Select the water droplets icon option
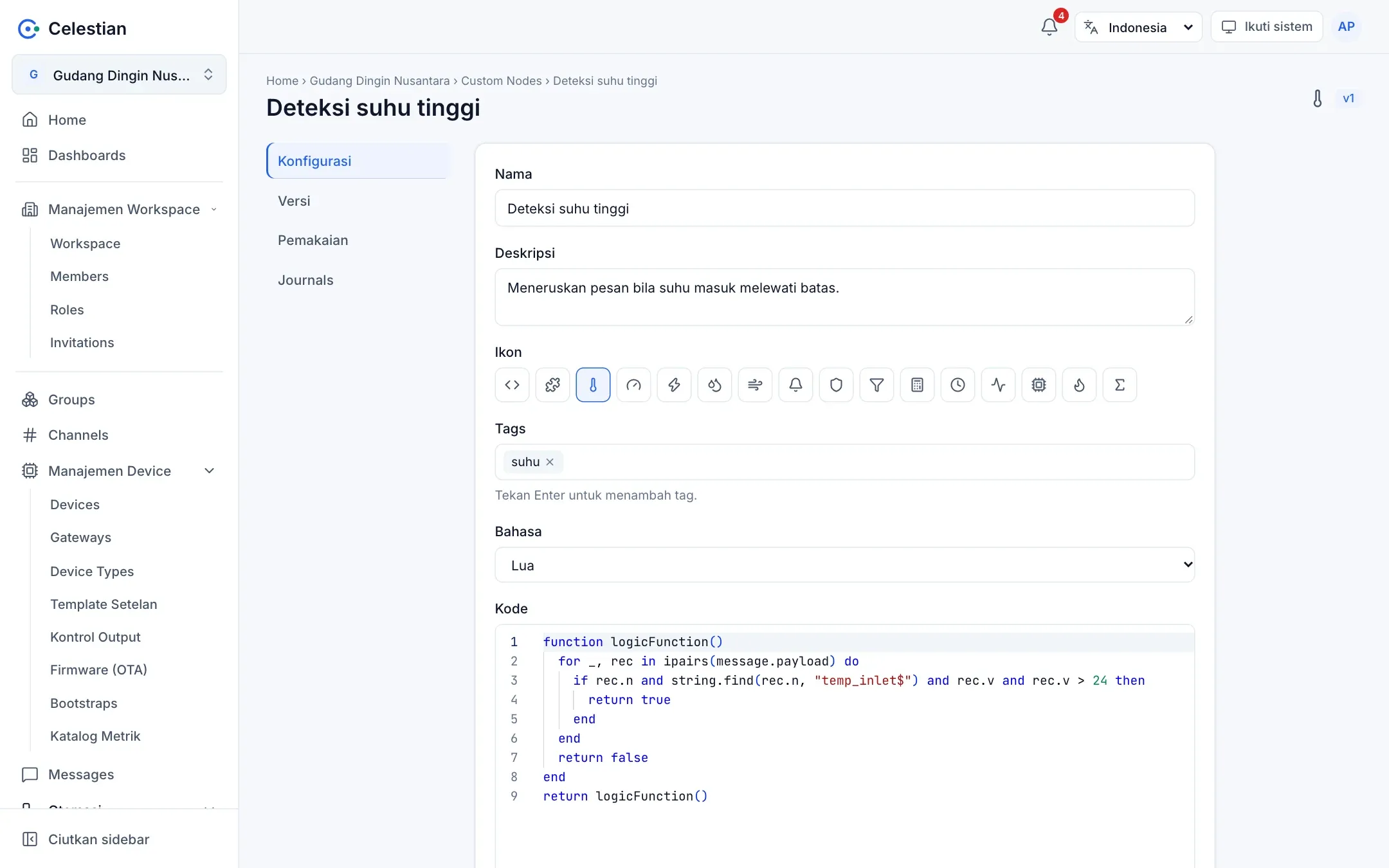This screenshot has height=868, width=1389. 714,385
